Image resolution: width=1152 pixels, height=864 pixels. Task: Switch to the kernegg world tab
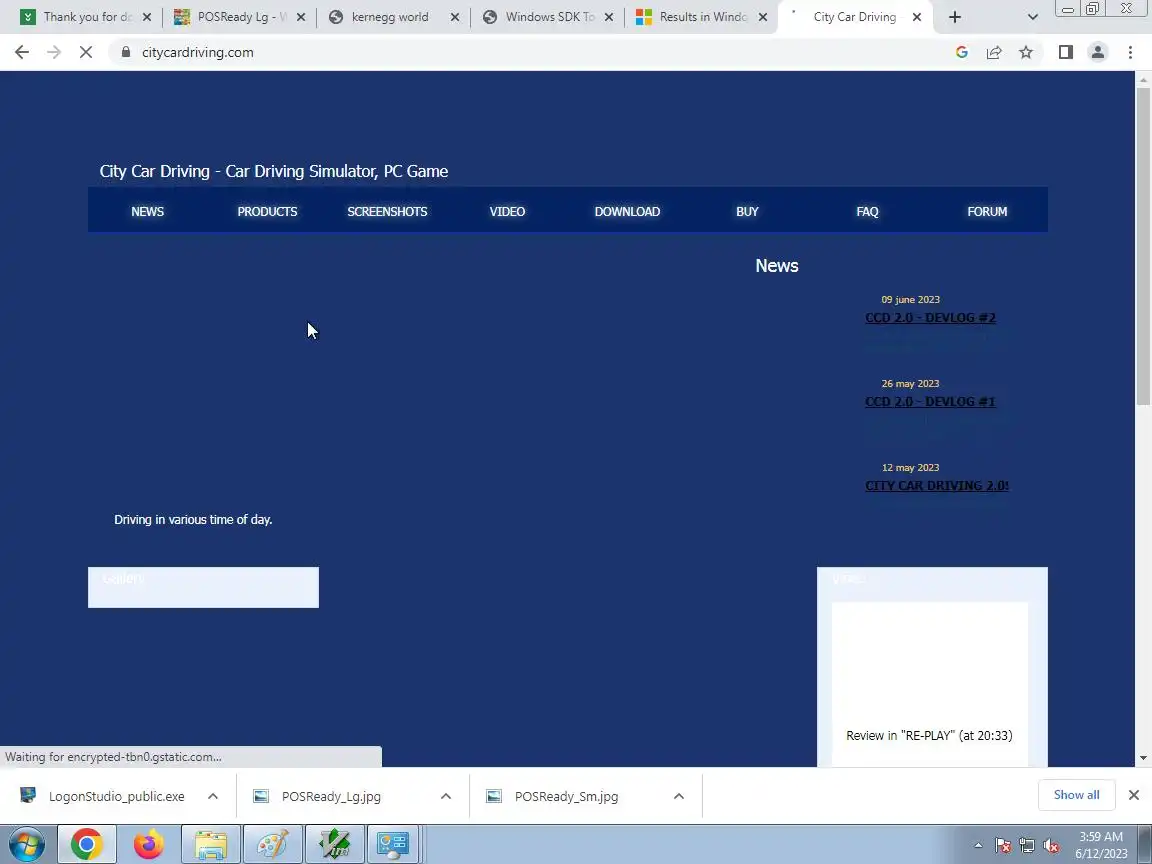coord(390,17)
